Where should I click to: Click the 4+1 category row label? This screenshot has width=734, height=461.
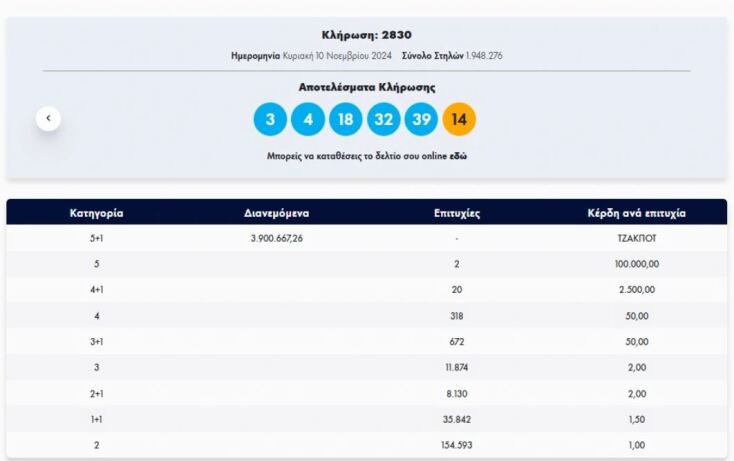pyautogui.click(x=96, y=290)
